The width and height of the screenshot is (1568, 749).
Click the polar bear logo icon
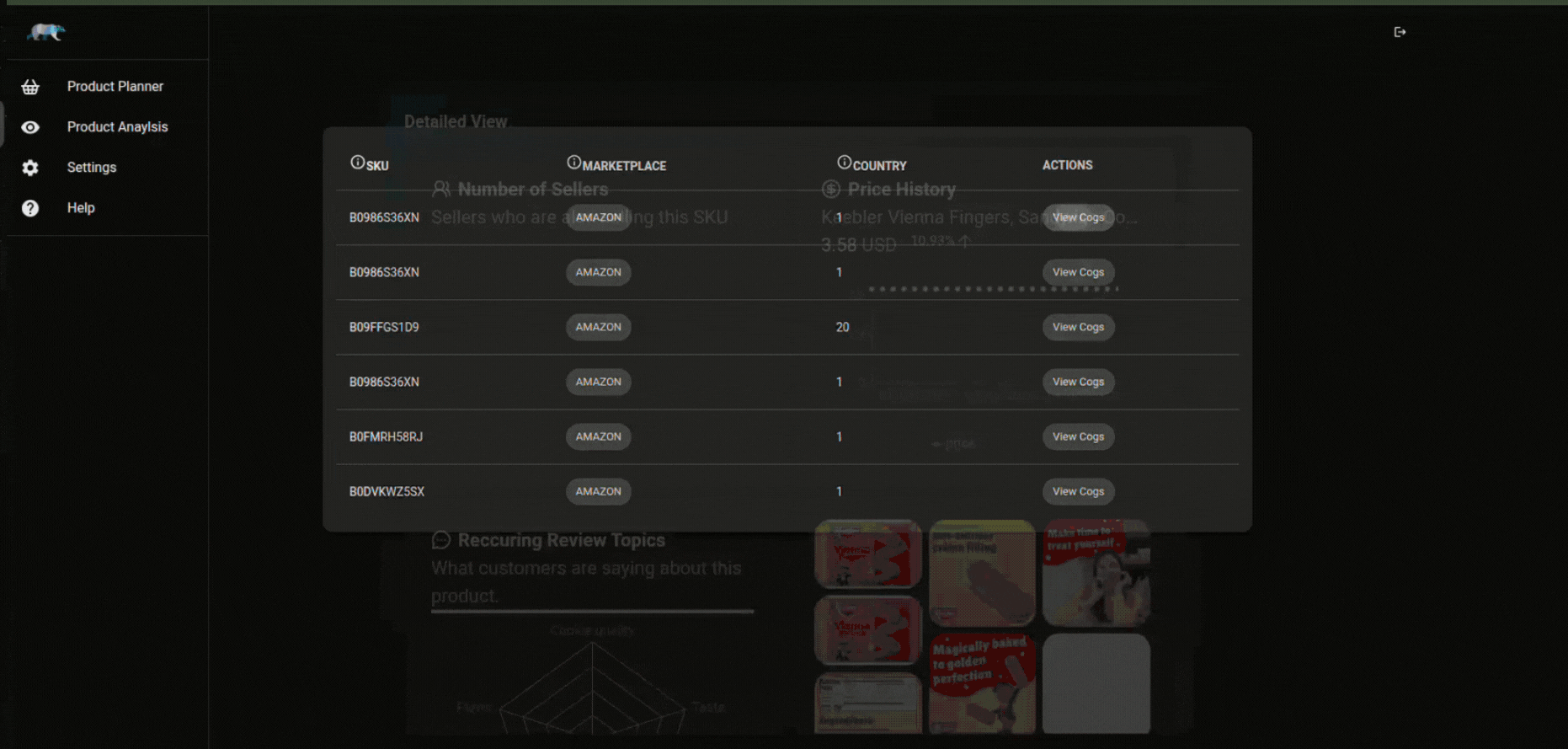point(46,32)
